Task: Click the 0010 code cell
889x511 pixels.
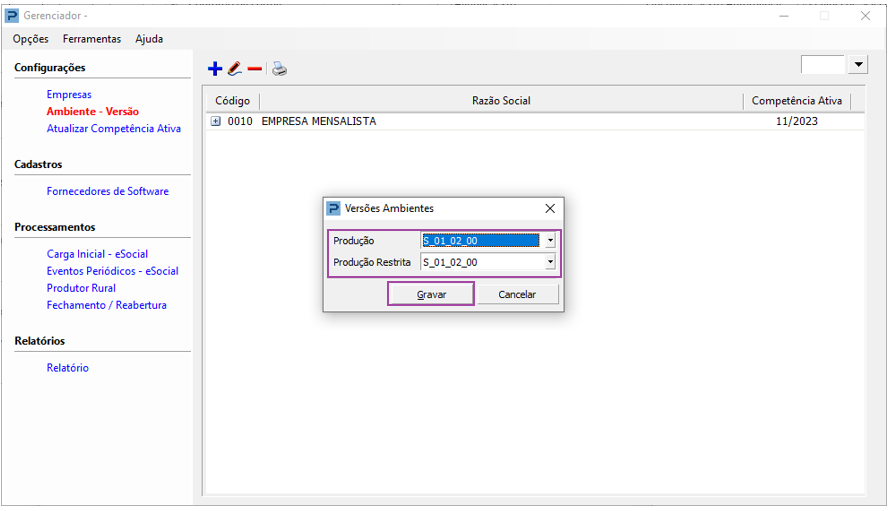Action: click(x=240, y=121)
